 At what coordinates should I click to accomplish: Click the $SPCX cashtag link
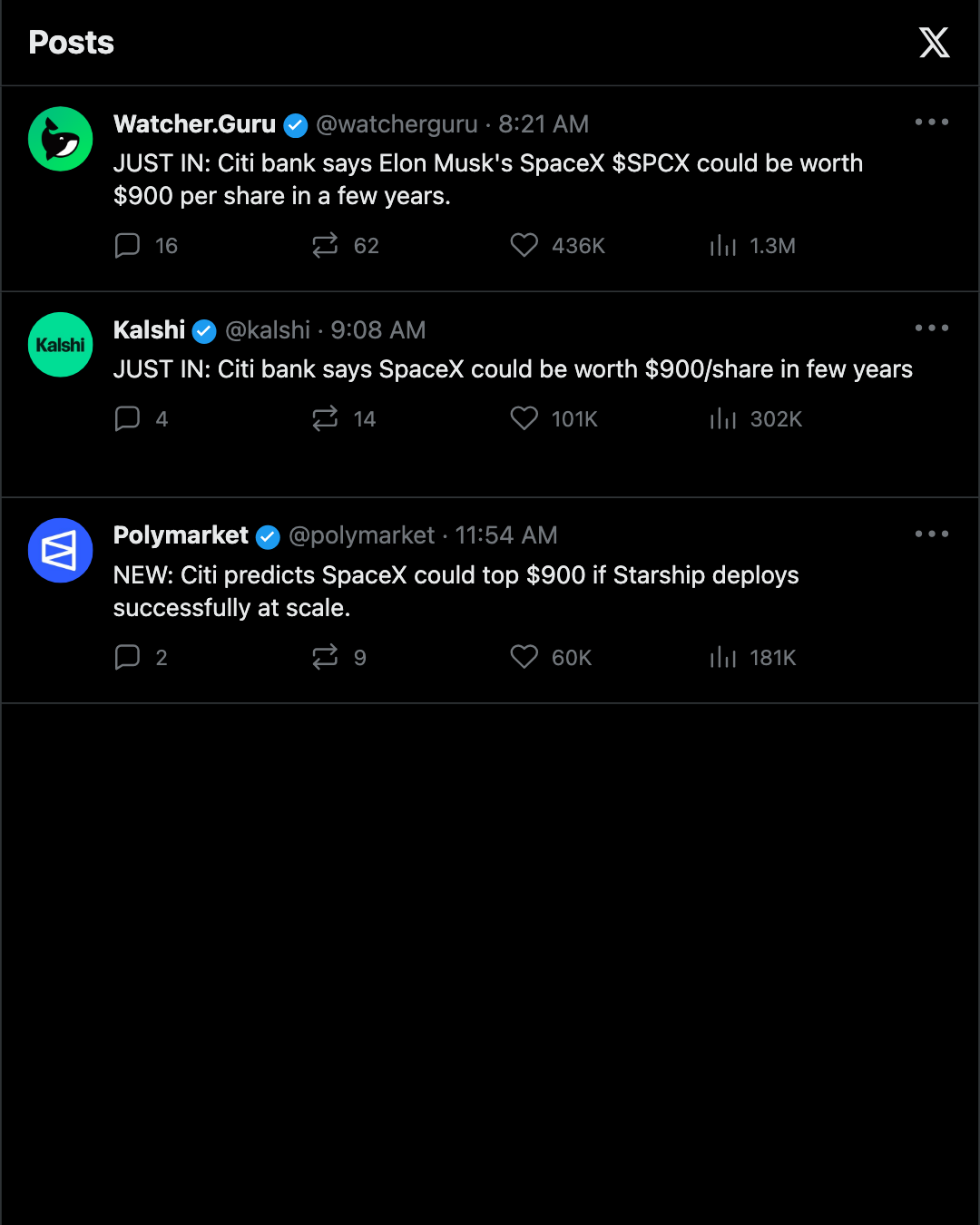651,163
